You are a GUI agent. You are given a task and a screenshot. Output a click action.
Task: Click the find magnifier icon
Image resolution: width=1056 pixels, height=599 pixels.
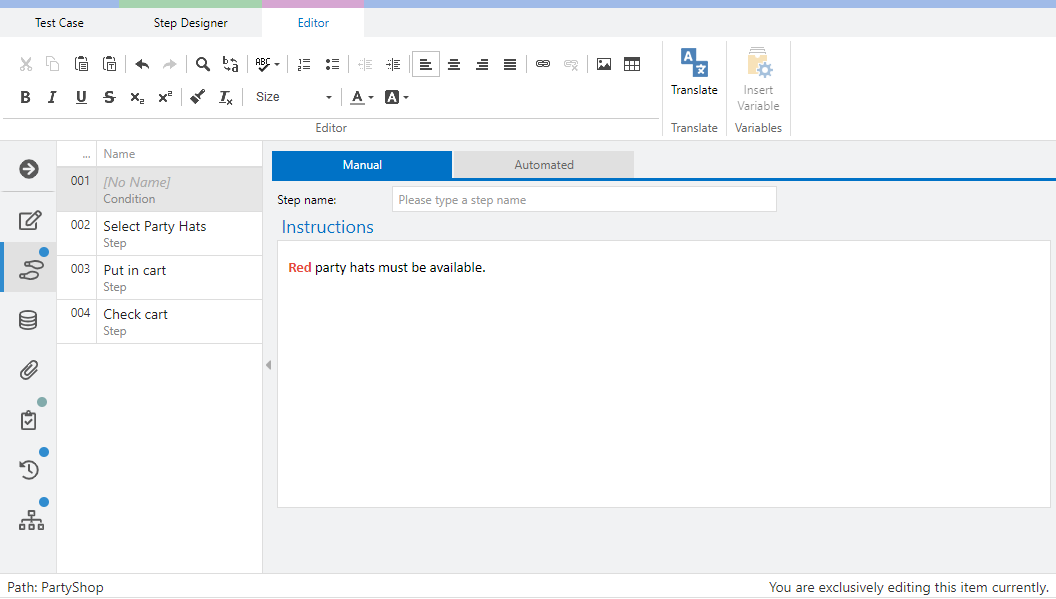coord(203,64)
